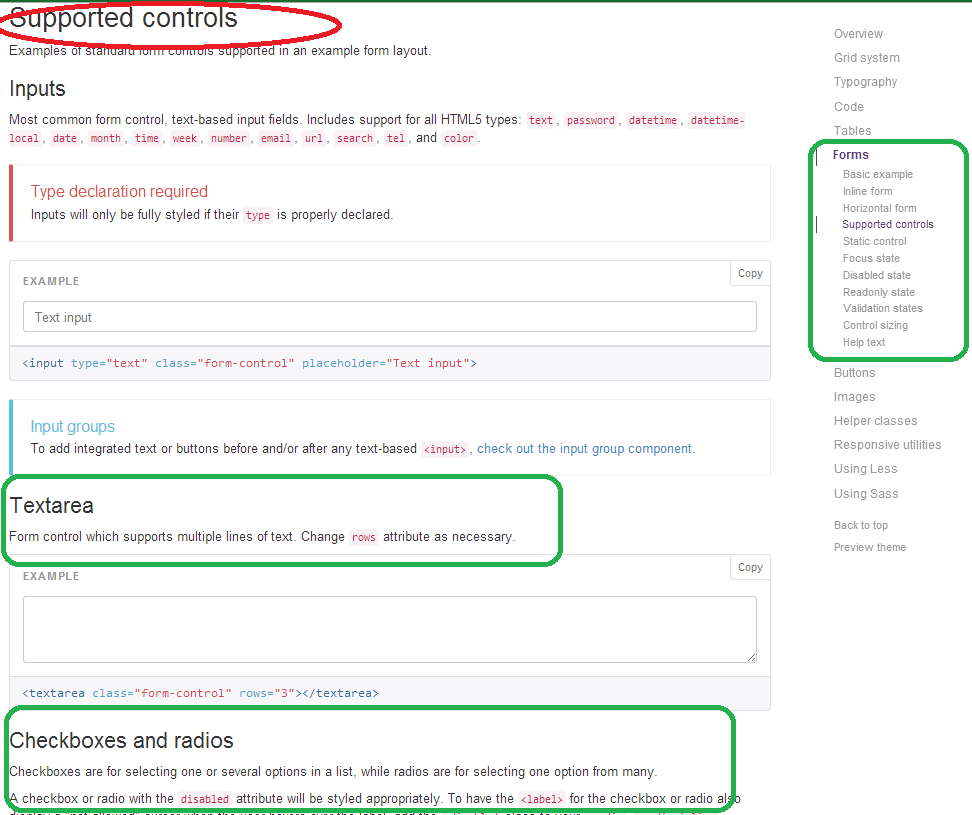Jump to Control sizing documentation
This screenshot has height=815, width=972.
875,325
